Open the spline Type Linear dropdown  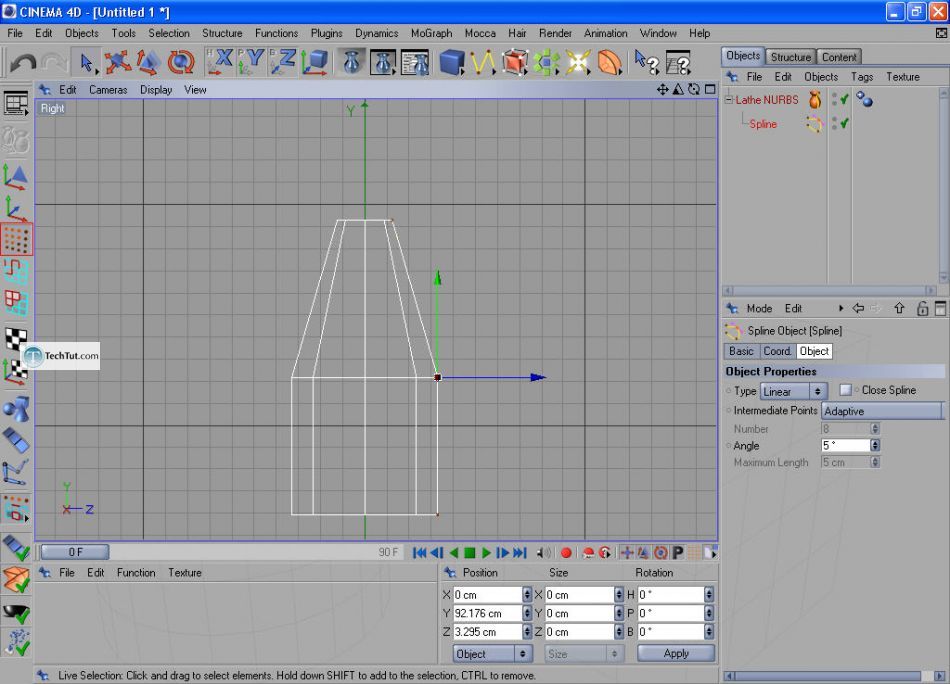click(794, 391)
